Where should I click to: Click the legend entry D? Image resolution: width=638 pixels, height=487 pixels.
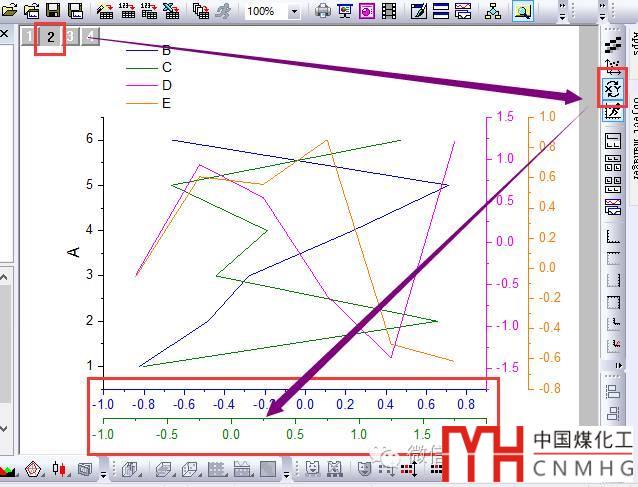click(x=166, y=85)
